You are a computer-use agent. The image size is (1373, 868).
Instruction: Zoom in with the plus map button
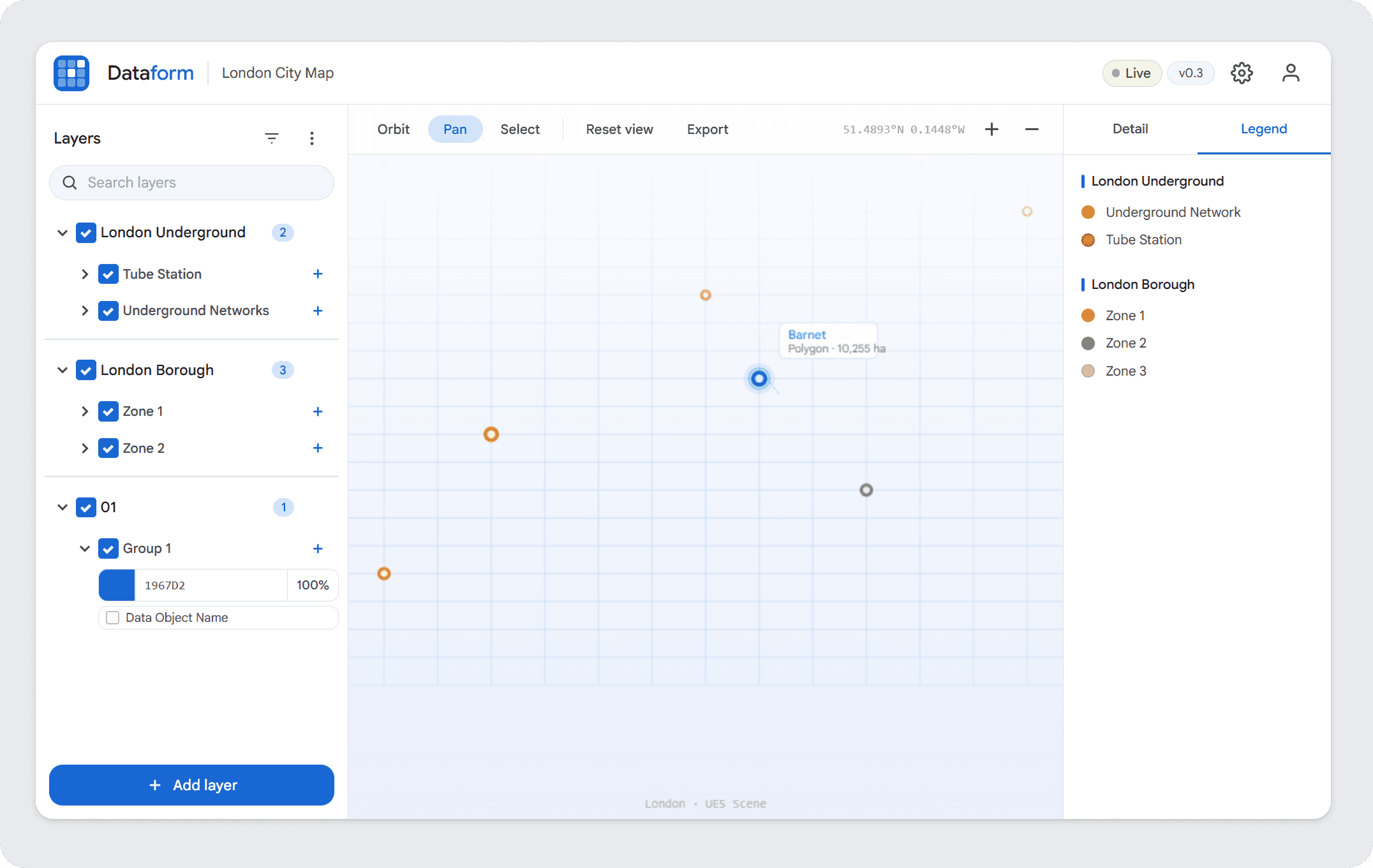pyautogui.click(x=991, y=129)
